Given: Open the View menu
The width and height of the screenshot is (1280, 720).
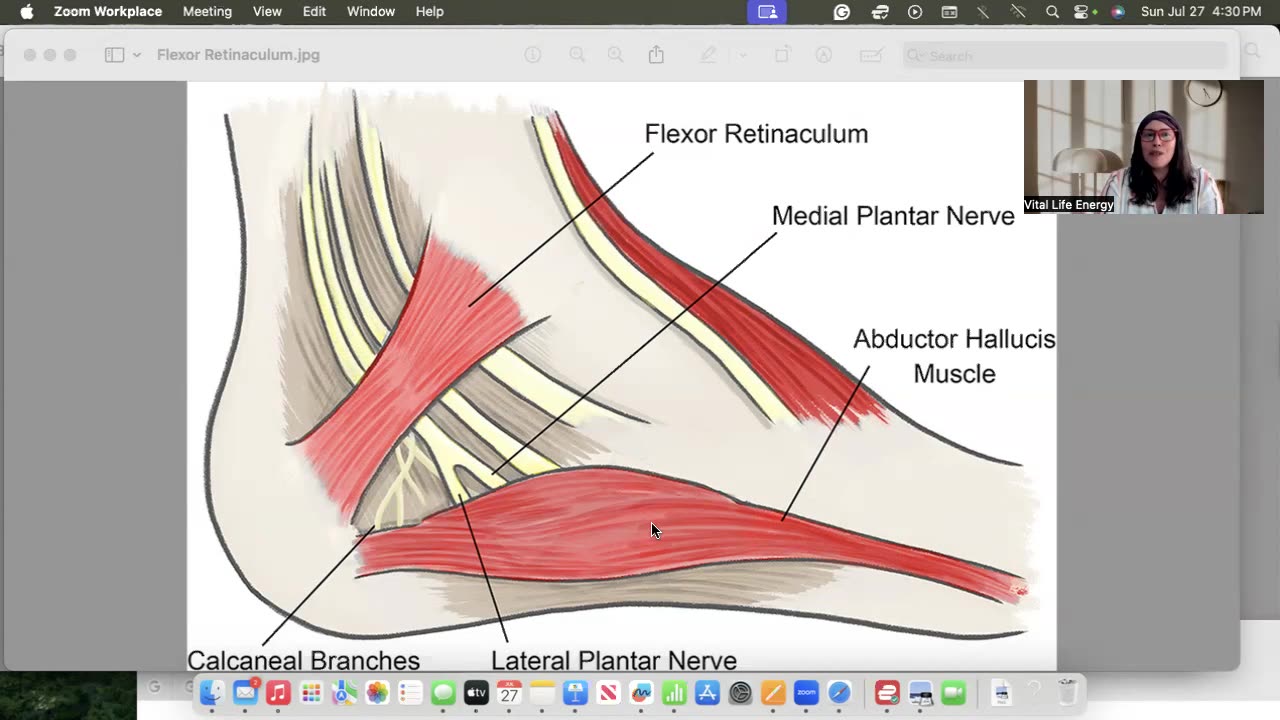Looking at the screenshot, I should 267,11.
